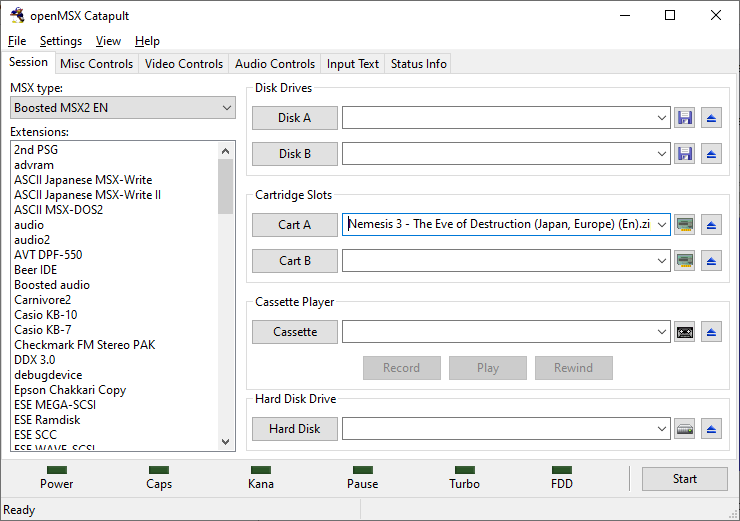740x521 pixels.
Task: Click the extensions list scrollbar thumb
Action: 226,186
